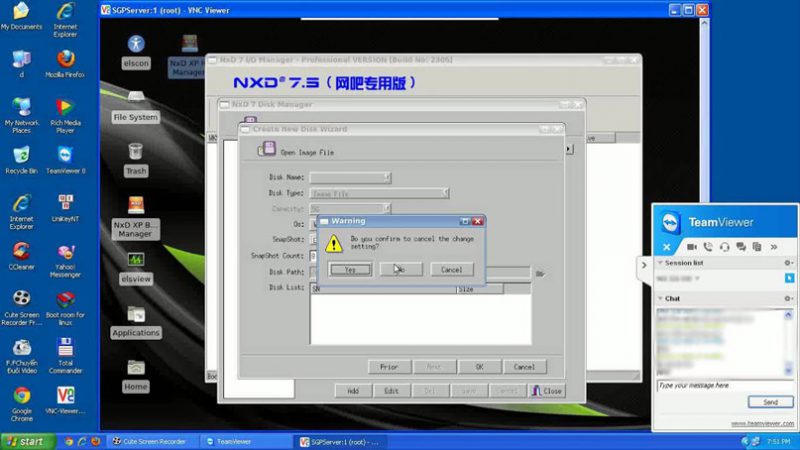Launch Mozilla Firefox desktop shortcut

(65, 64)
